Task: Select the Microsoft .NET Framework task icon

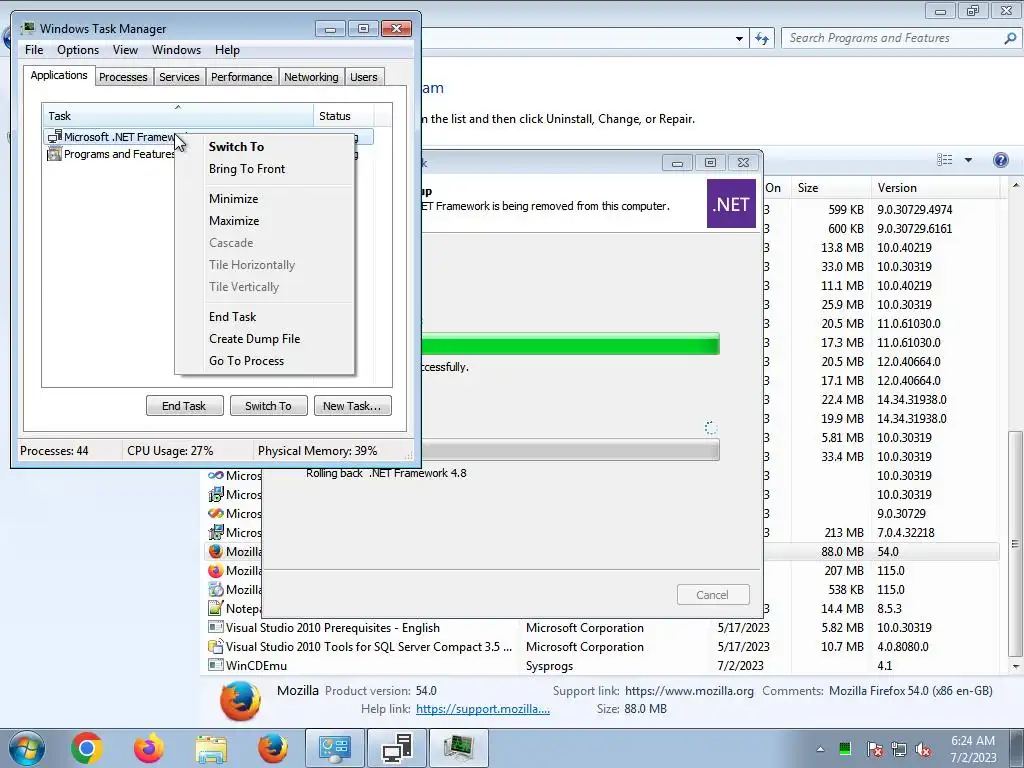Action: pos(55,136)
